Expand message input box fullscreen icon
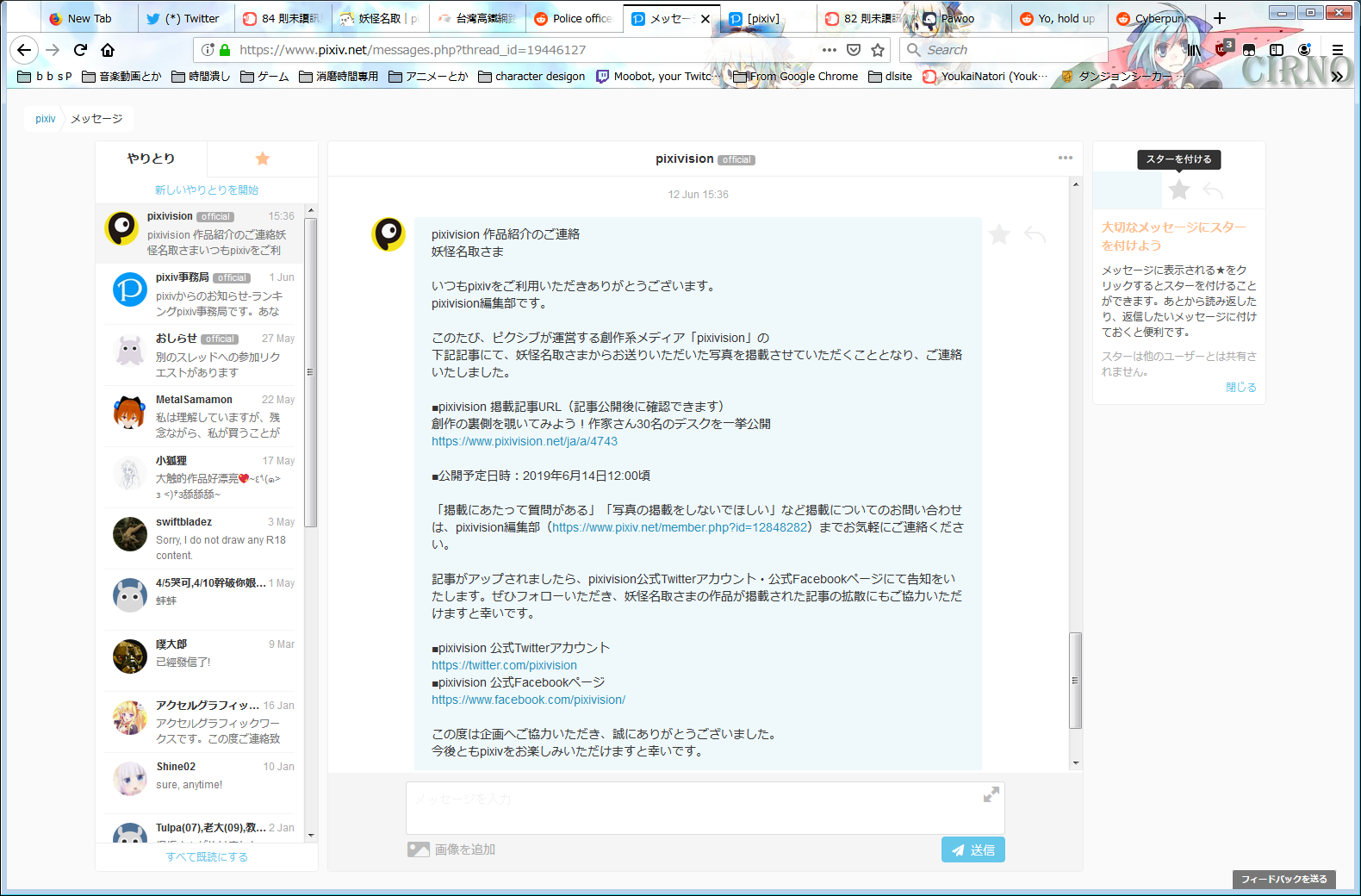 pos(991,794)
